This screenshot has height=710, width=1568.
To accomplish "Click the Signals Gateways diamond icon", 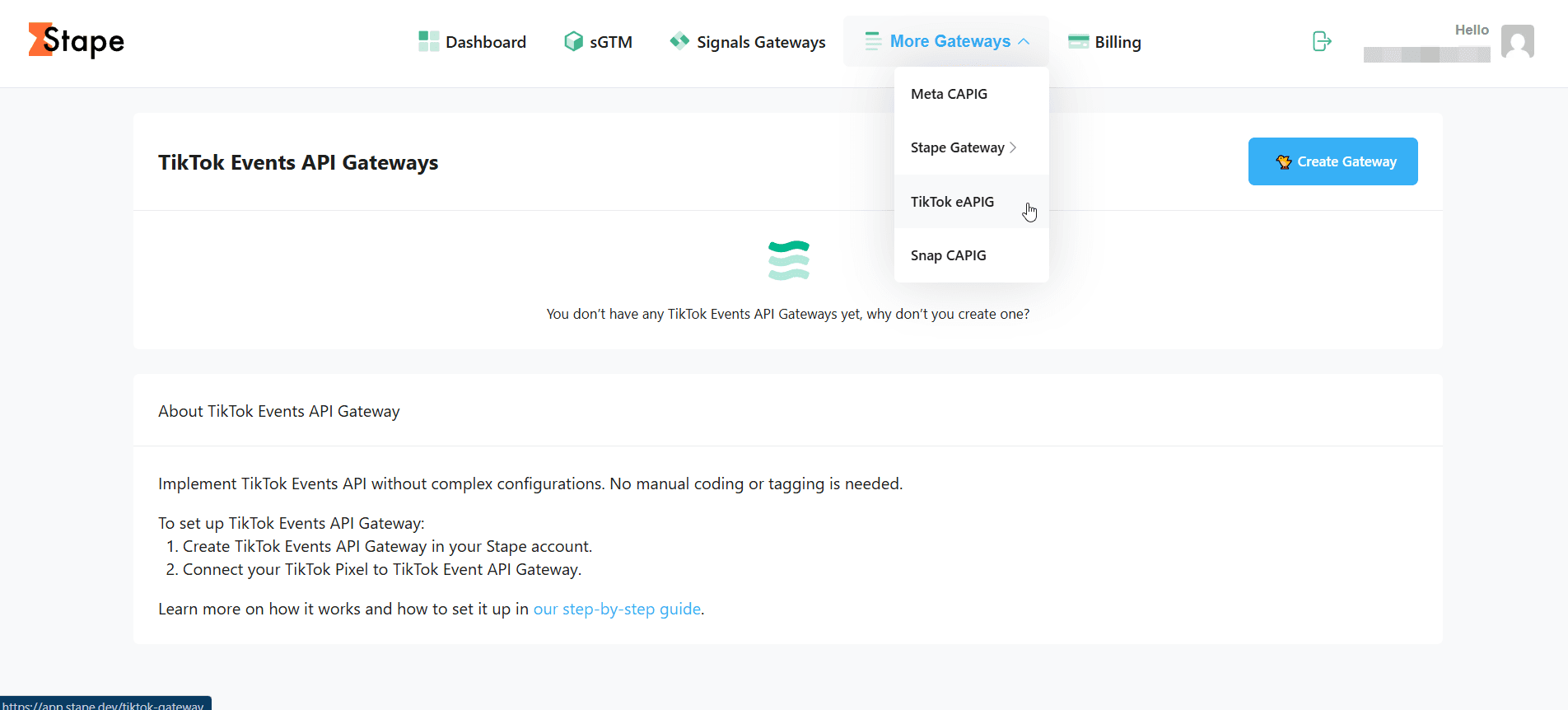I will tap(679, 40).
